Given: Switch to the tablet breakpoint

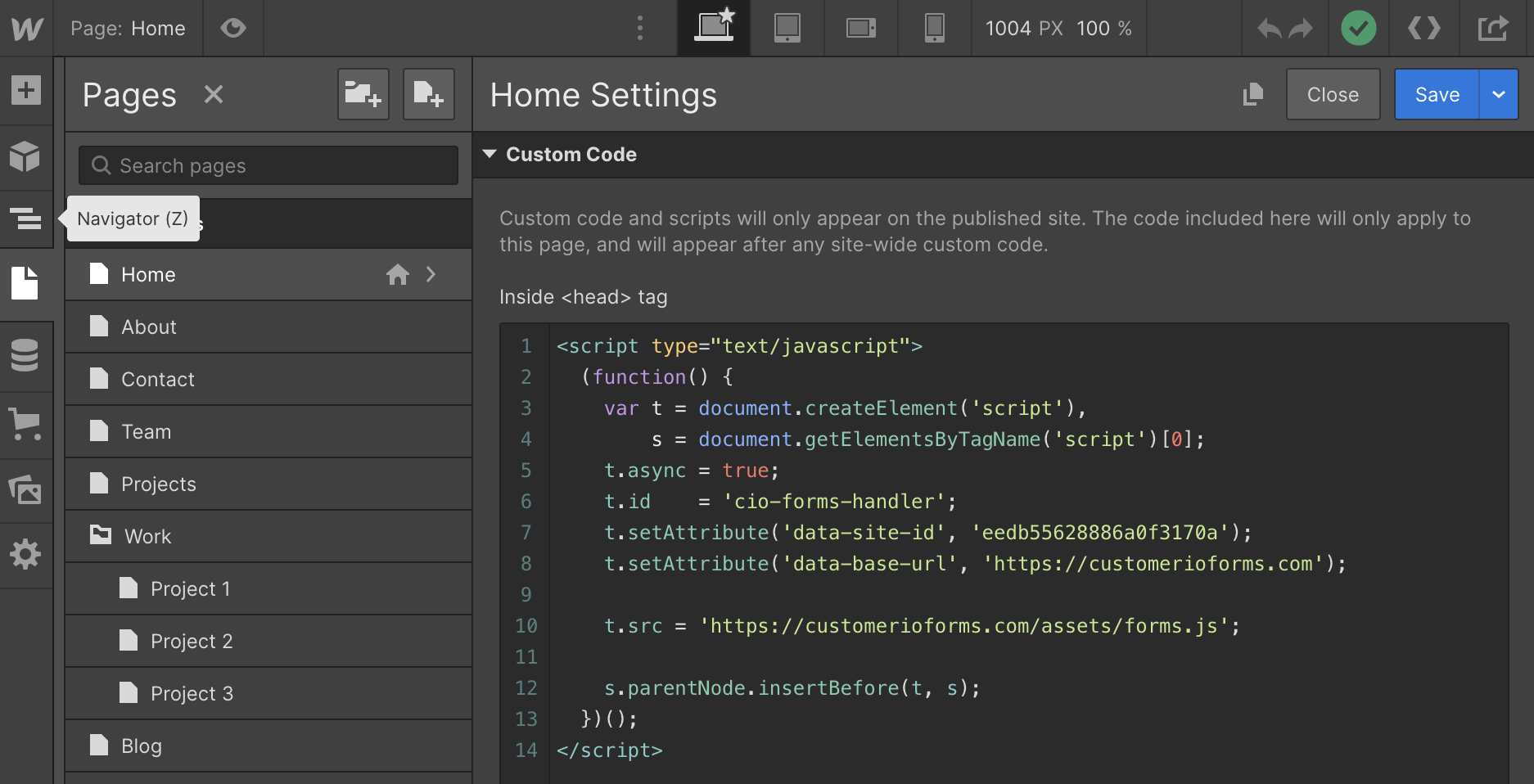Looking at the screenshot, I should tap(787, 28).
